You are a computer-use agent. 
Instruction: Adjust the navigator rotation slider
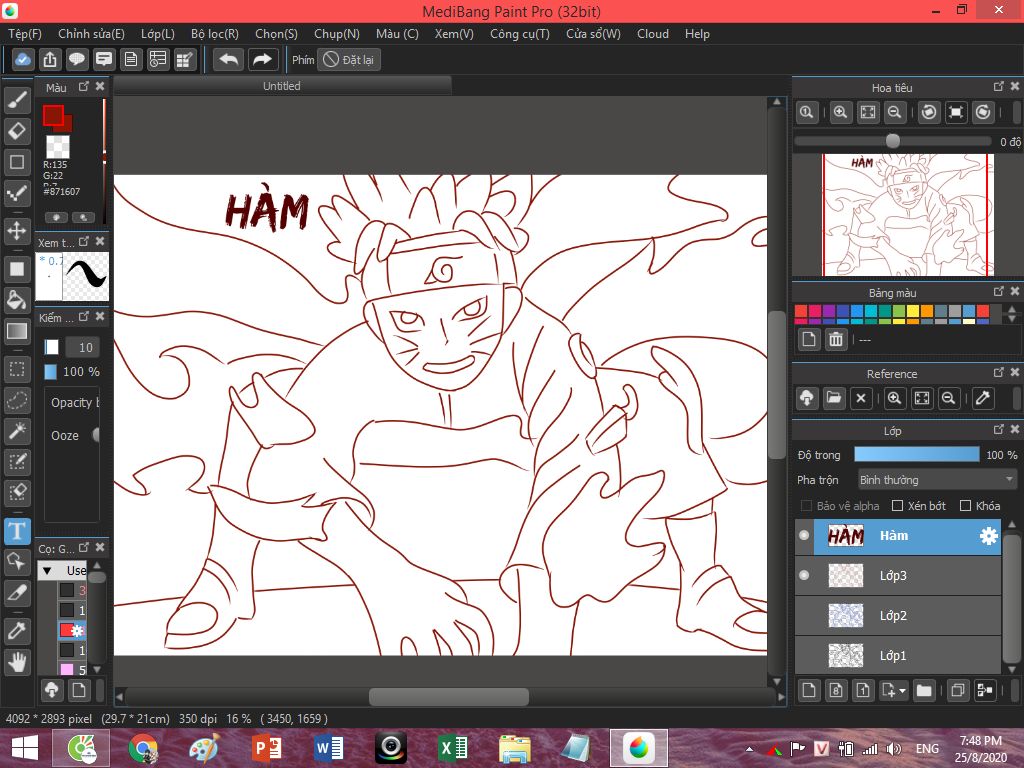[x=893, y=141]
